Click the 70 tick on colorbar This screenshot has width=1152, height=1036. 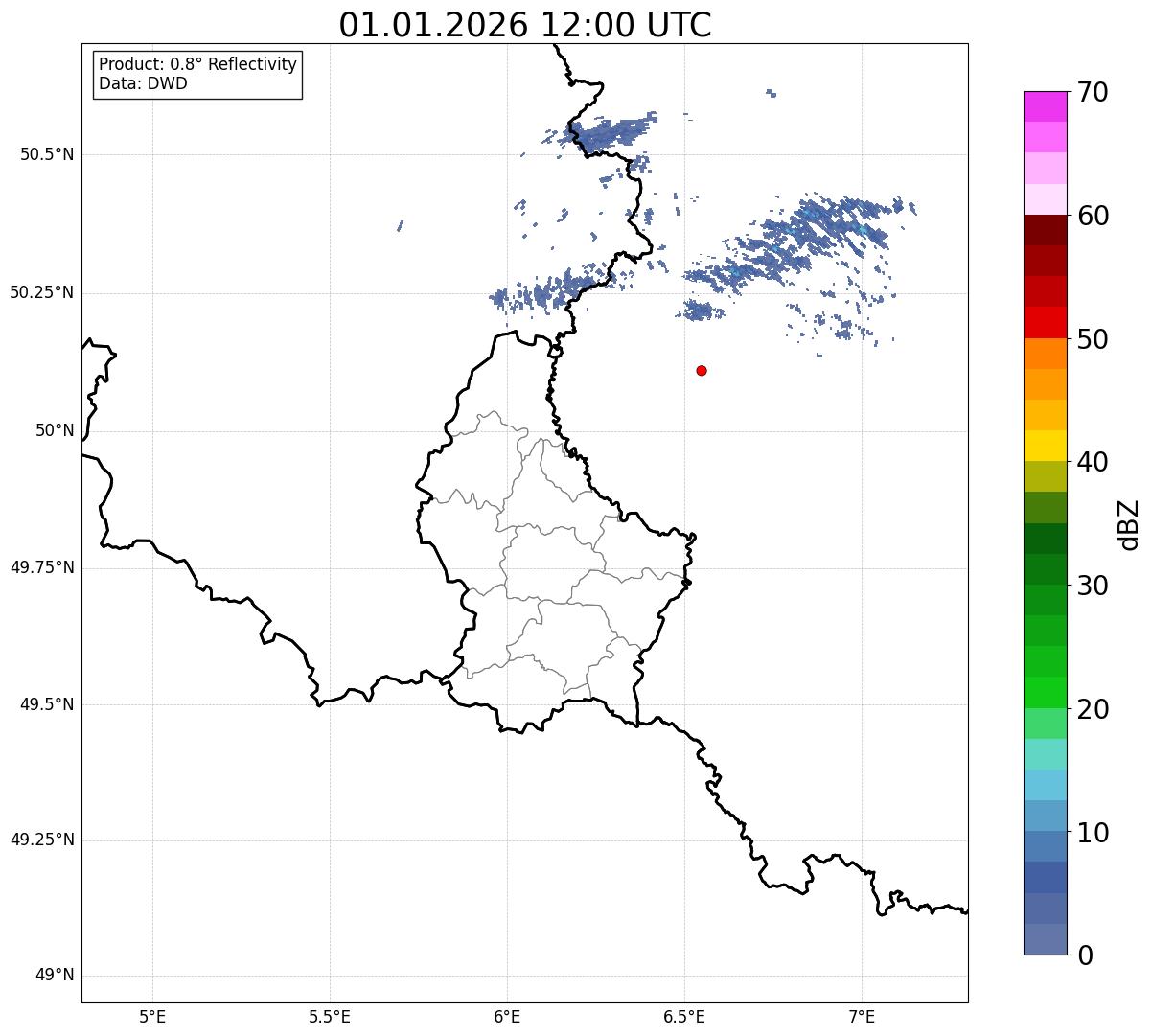[1094, 92]
